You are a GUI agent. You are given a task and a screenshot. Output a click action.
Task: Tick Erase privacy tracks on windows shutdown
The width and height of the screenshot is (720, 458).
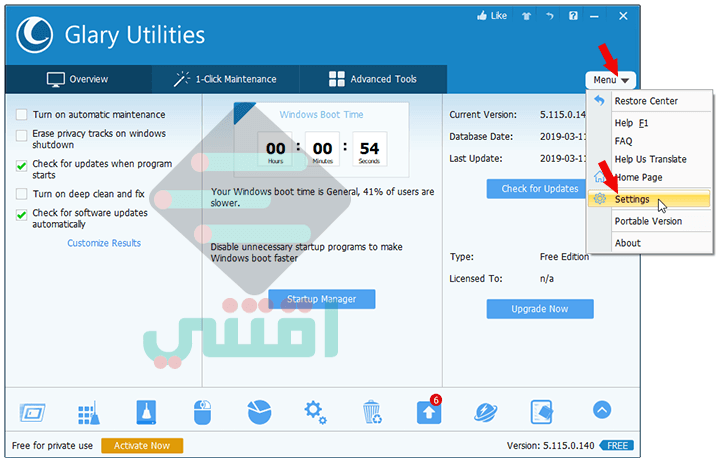tap(22, 136)
